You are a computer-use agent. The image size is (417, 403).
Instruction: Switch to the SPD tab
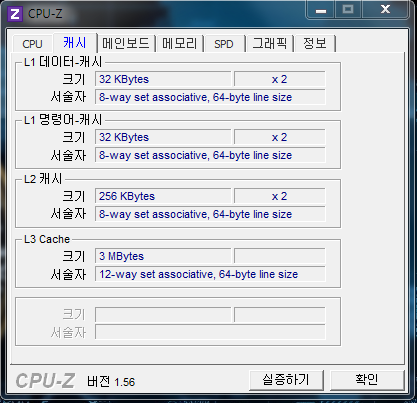pos(224,44)
